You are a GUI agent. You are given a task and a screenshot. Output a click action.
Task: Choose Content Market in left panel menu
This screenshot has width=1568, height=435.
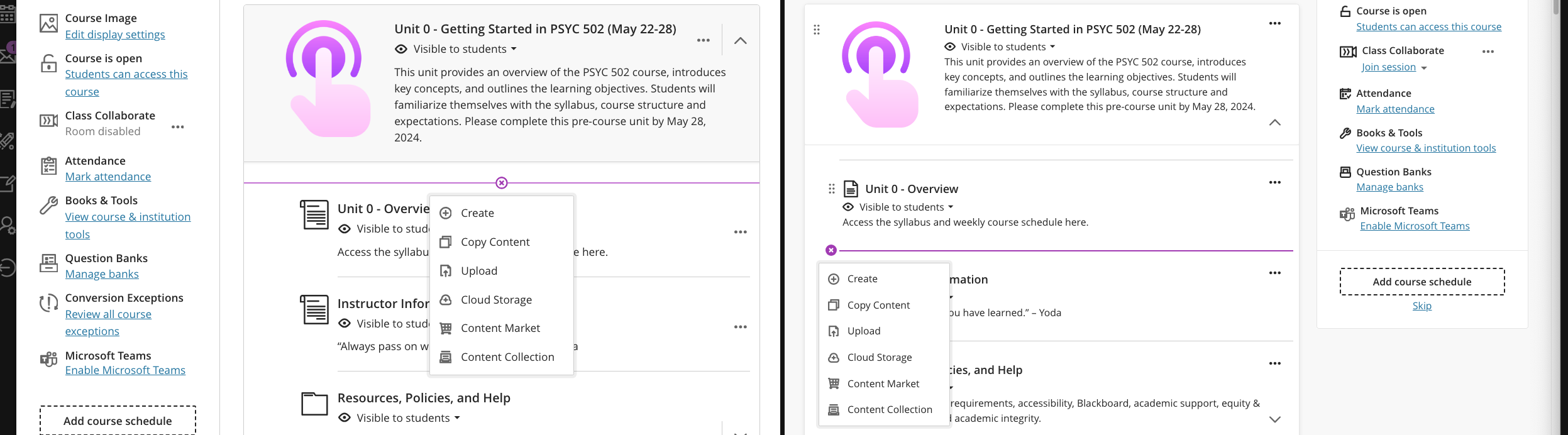[x=500, y=328]
